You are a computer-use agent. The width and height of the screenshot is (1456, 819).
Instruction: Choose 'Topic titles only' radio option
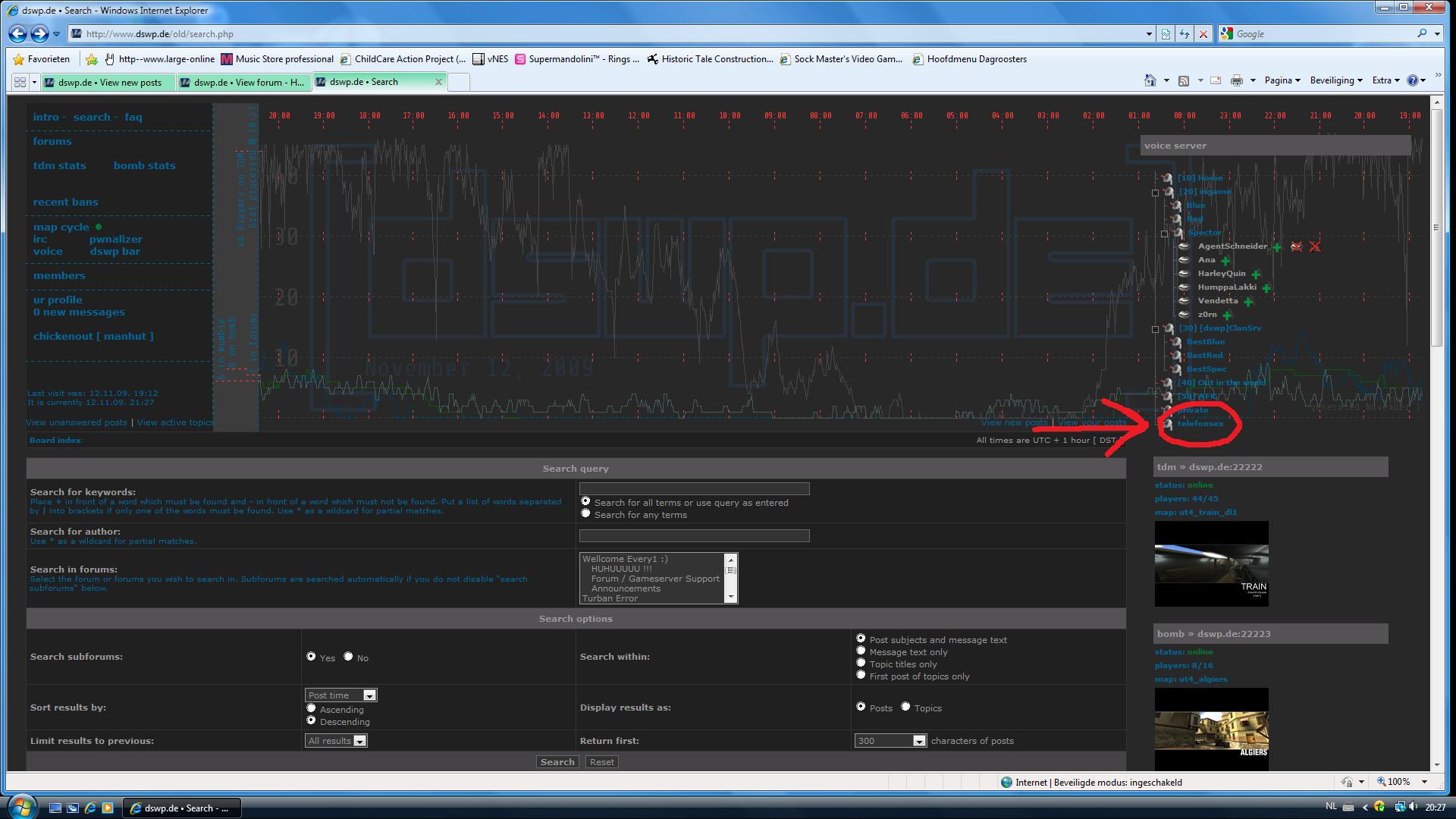pyautogui.click(x=861, y=663)
